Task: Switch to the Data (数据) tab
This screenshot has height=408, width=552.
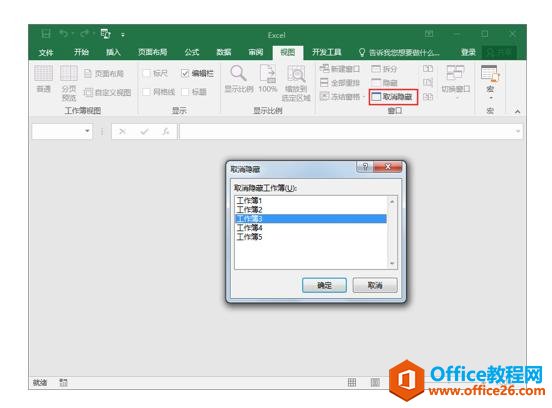Action: (x=224, y=52)
